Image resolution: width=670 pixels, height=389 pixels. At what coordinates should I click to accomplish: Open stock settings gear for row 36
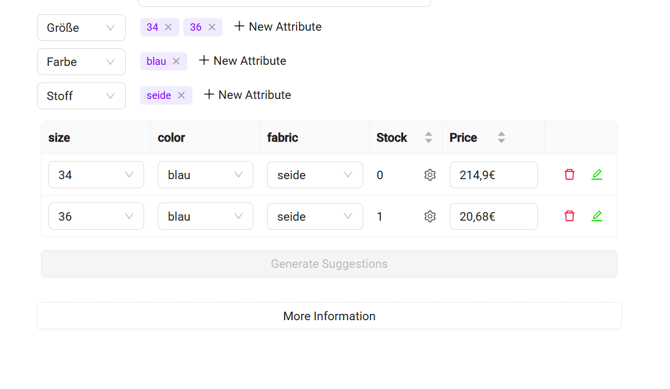pos(430,216)
